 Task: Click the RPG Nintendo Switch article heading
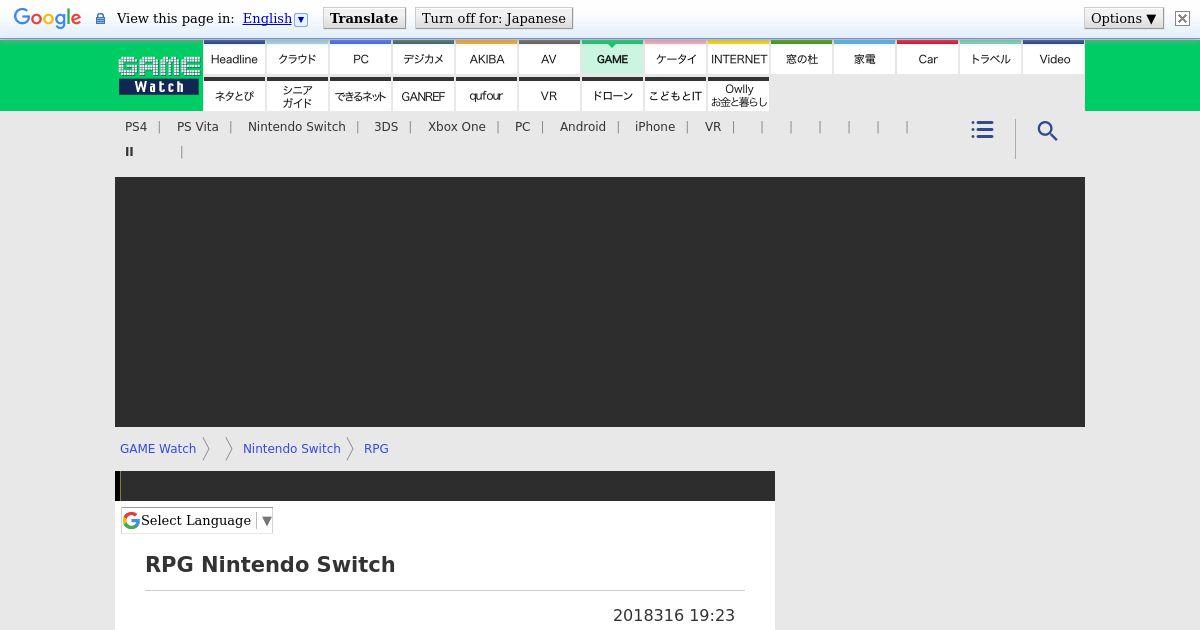[270, 565]
